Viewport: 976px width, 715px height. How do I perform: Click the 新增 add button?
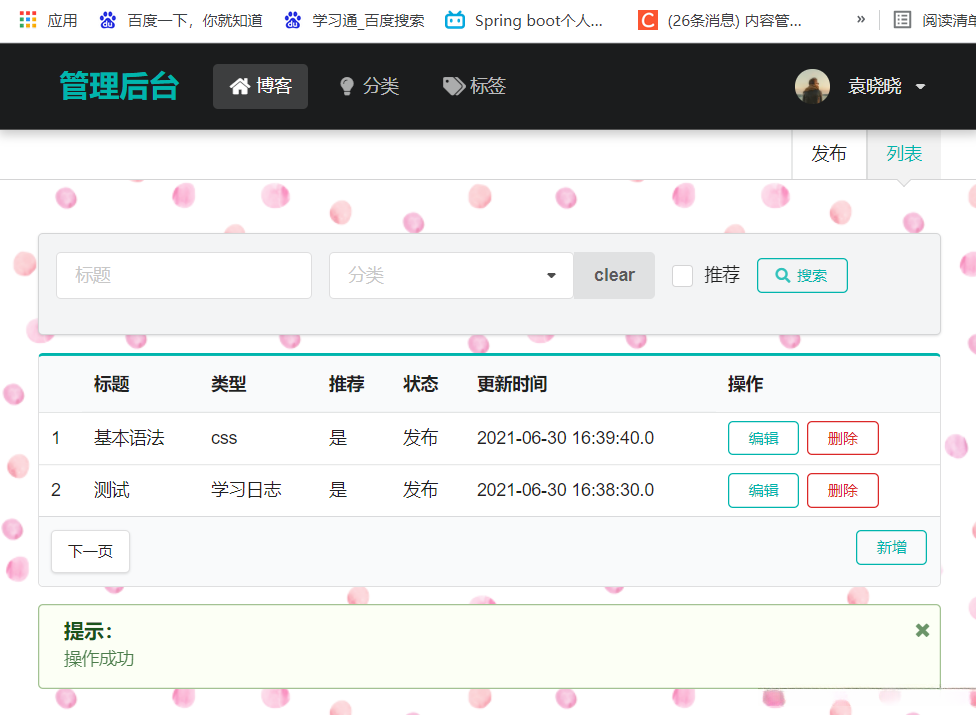[891, 548]
